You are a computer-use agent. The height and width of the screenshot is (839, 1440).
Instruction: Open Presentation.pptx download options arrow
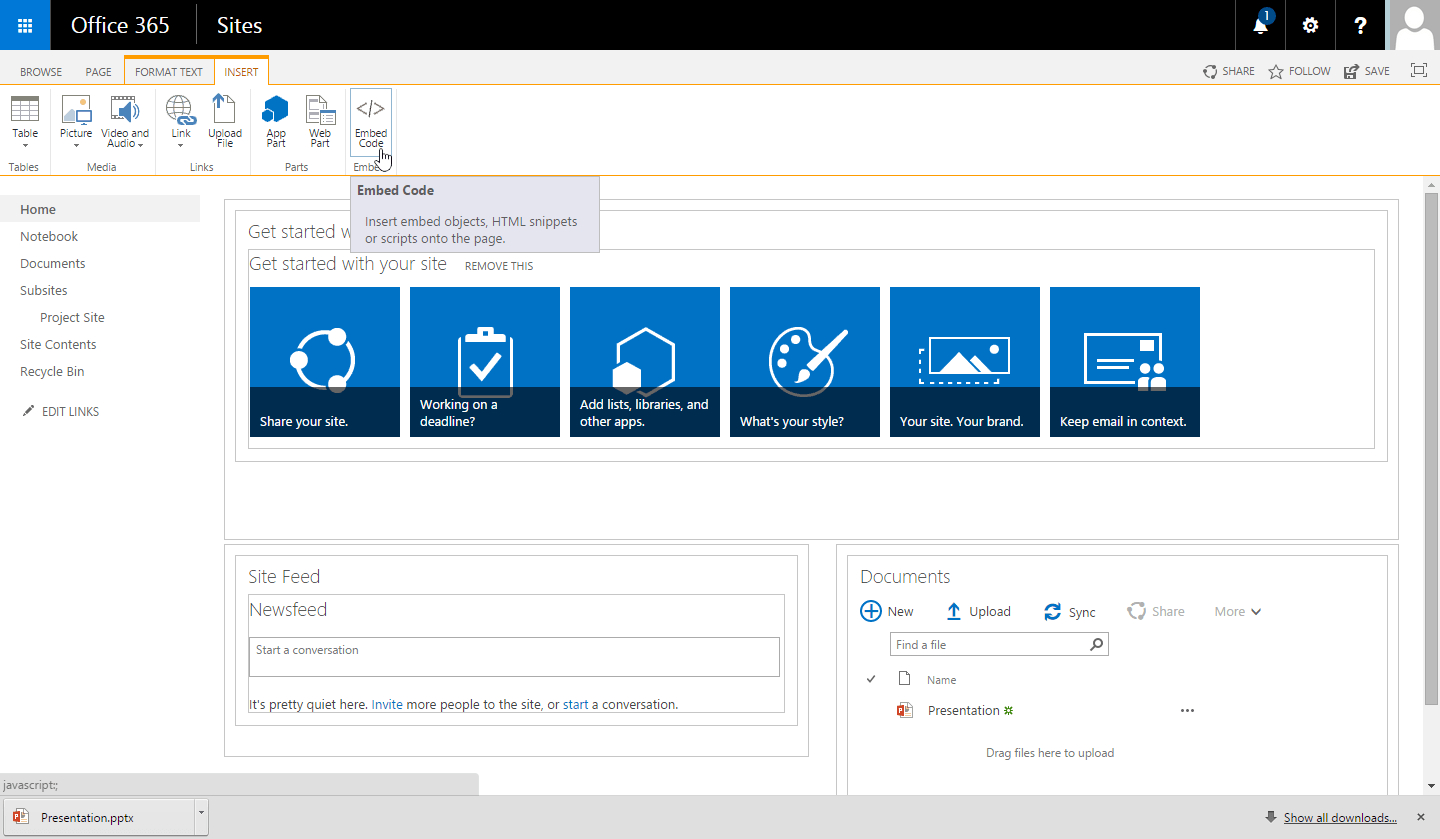click(x=201, y=814)
